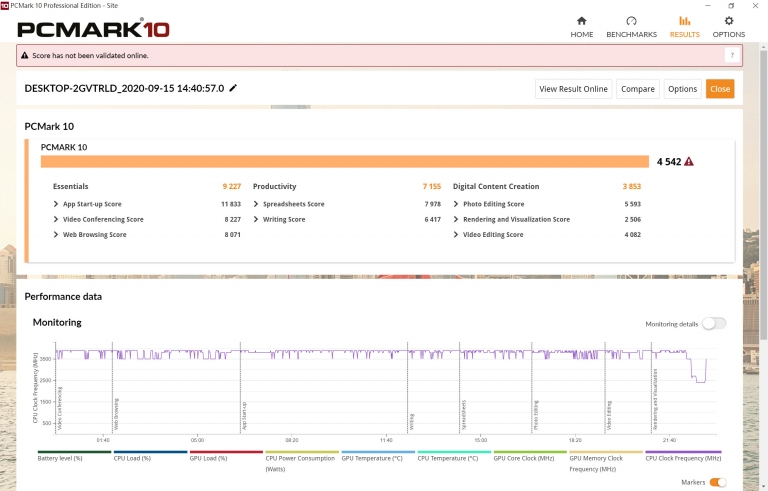Click the help question mark in banner
Screen dimensions: 768x491
point(732,55)
